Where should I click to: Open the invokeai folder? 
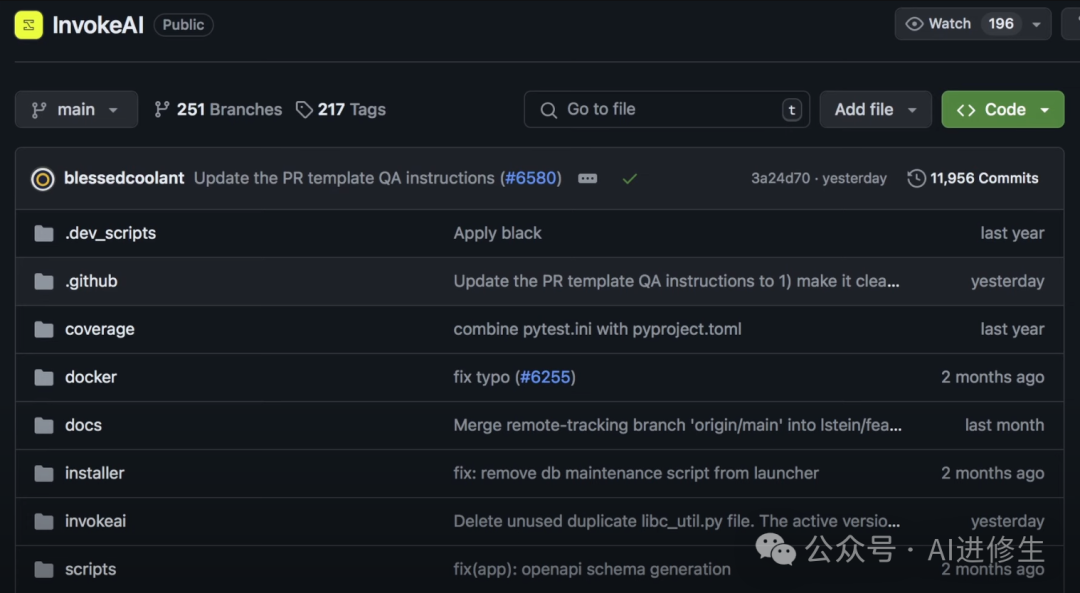96,522
